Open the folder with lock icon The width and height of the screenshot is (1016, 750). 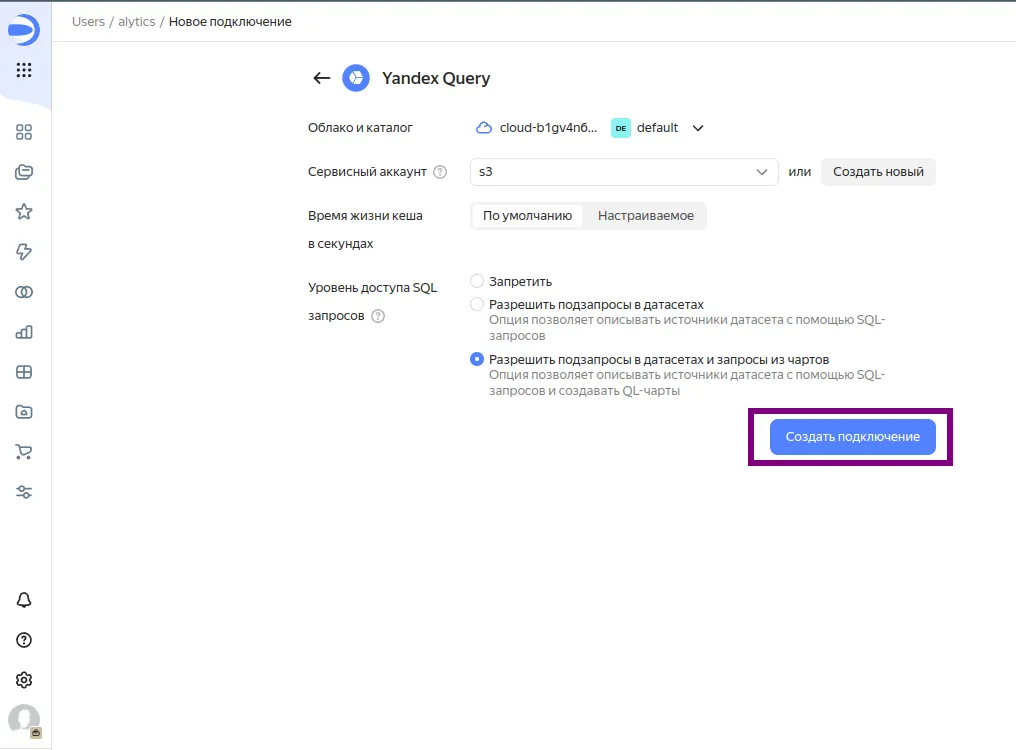tap(24, 412)
